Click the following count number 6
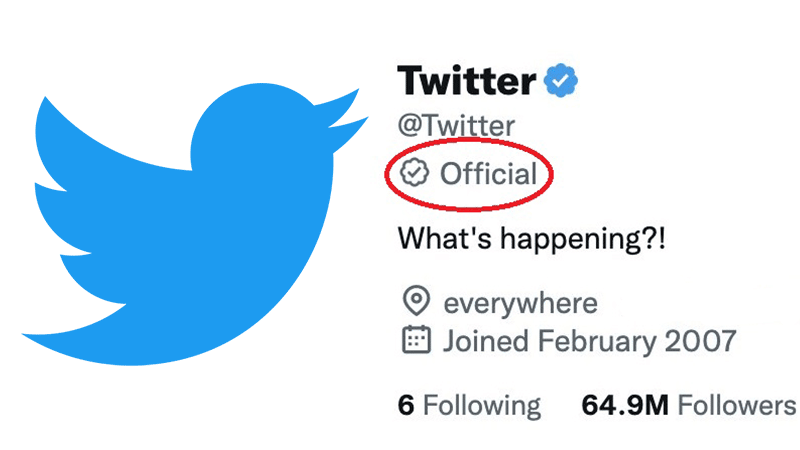 (406, 405)
